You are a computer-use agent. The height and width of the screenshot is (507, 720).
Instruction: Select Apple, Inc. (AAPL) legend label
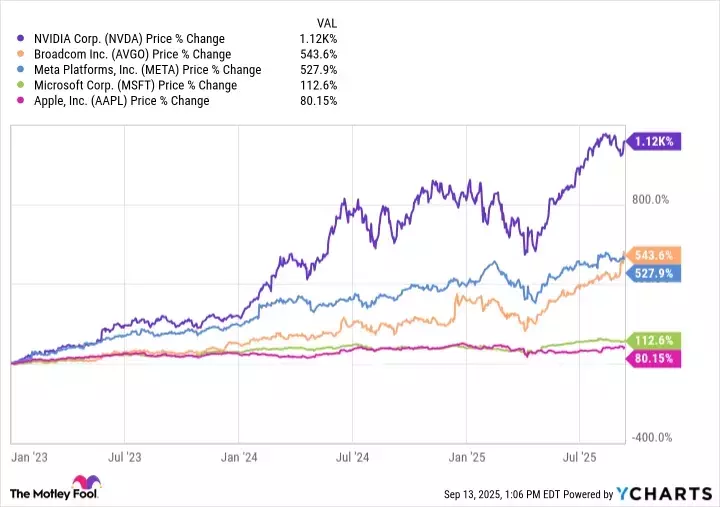(121, 101)
